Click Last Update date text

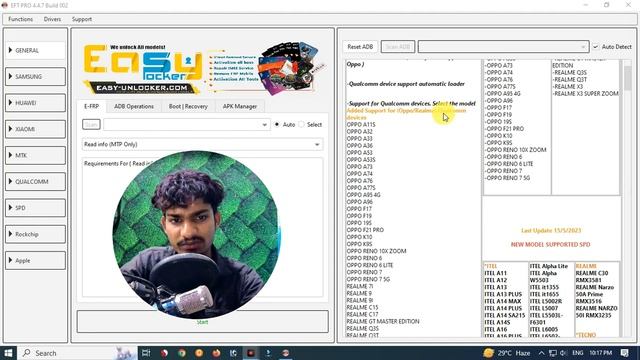(551, 231)
